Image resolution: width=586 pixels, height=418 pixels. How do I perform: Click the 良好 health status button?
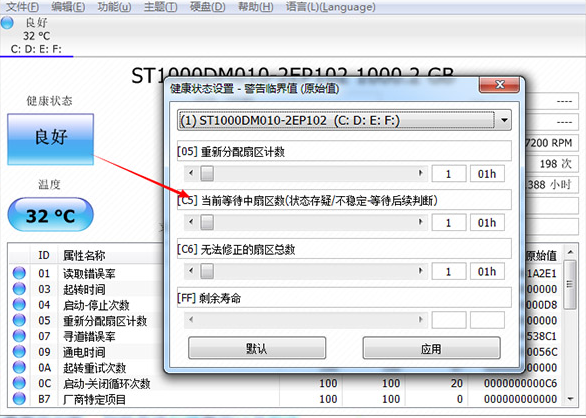click(50, 139)
